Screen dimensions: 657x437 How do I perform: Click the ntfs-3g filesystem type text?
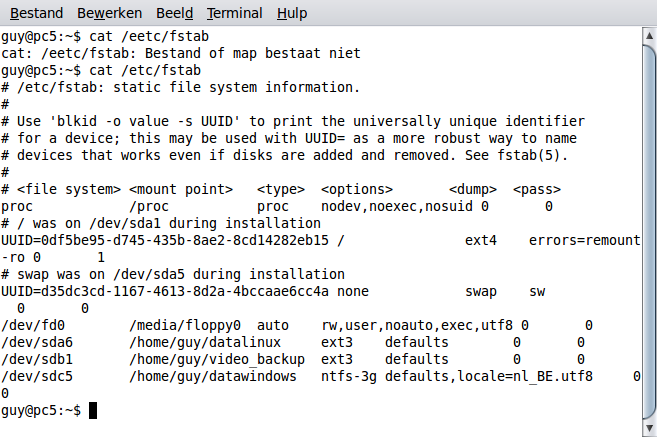(352, 376)
